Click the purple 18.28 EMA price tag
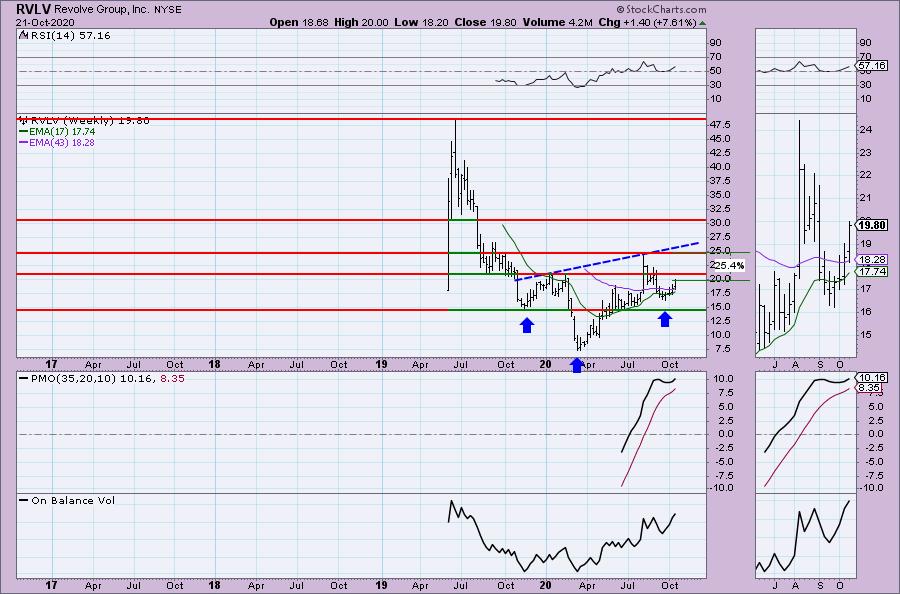 (872, 259)
